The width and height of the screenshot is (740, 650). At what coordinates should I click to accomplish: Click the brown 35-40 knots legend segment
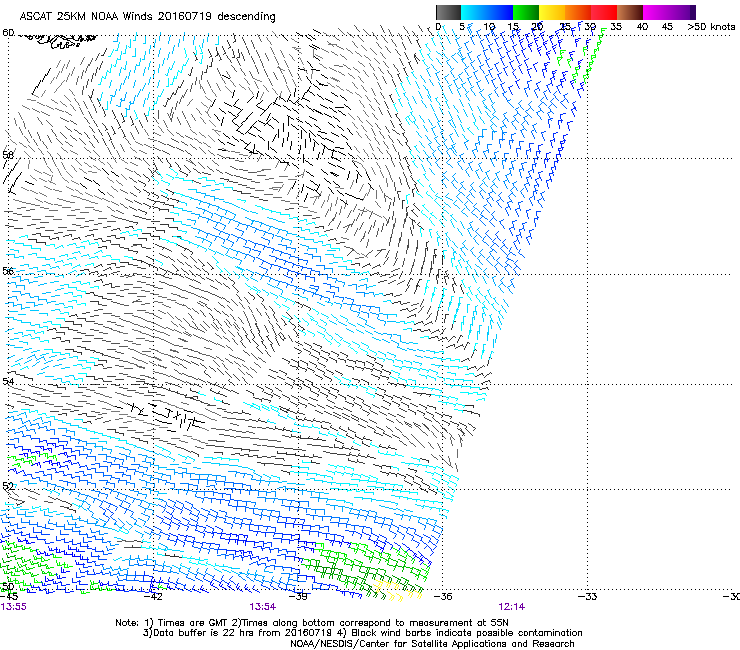click(630, 12)
